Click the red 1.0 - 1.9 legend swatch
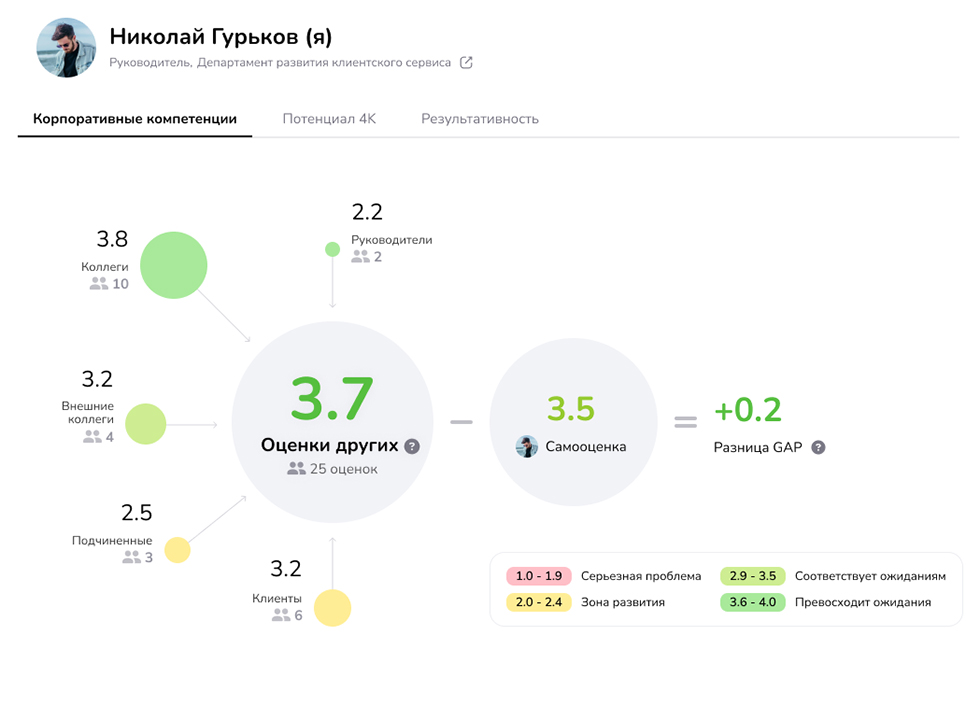Screen dimensions: 980x719 tap(538, 576)
